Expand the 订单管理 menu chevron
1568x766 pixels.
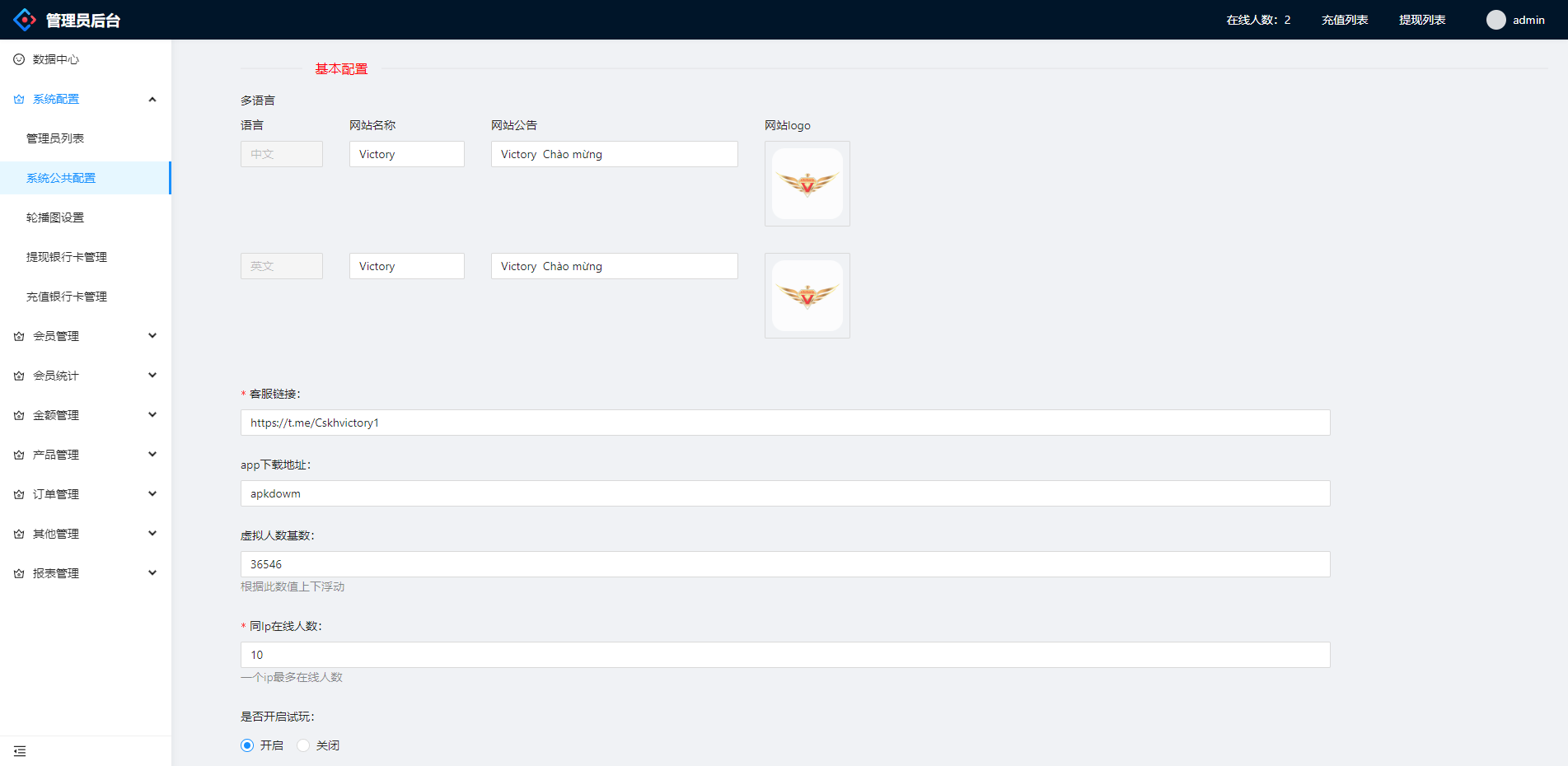point(152,494)
